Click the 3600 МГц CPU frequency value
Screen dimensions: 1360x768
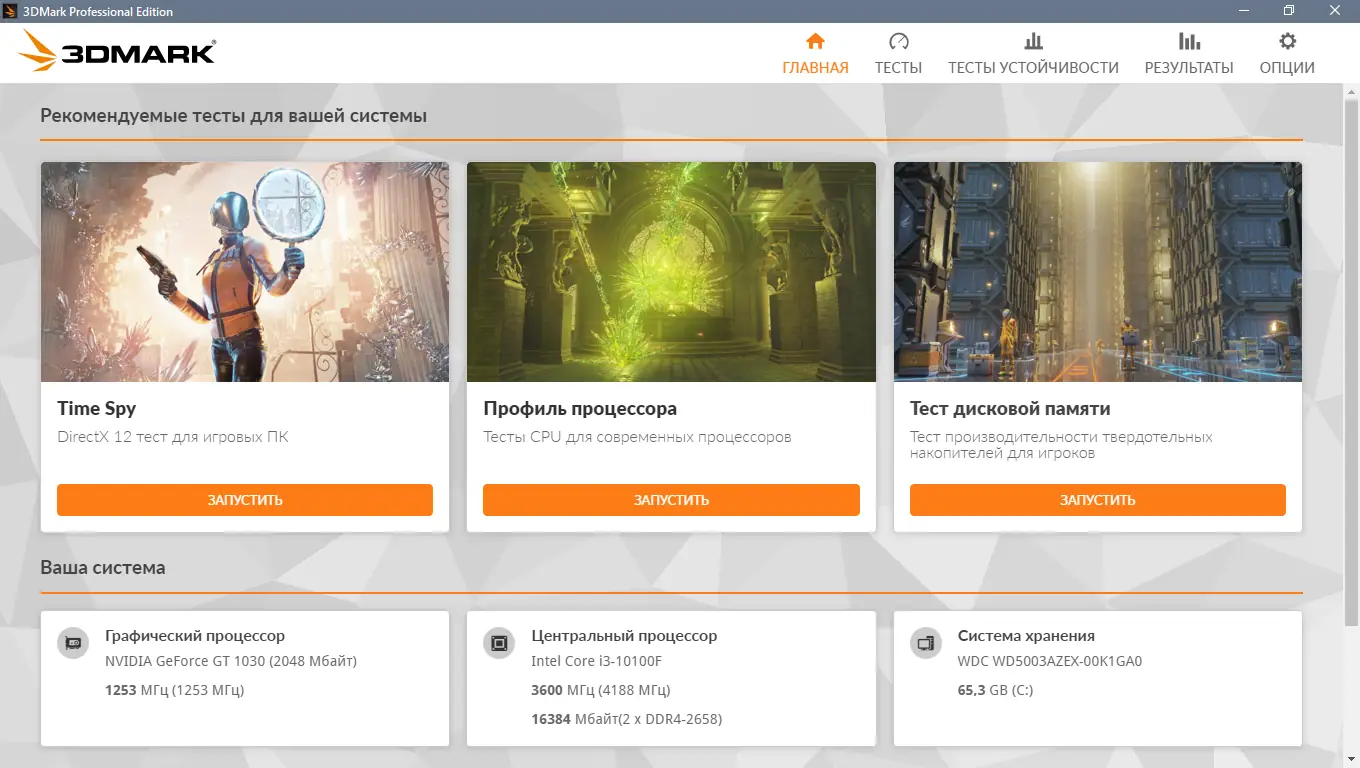tap(601, 690)
